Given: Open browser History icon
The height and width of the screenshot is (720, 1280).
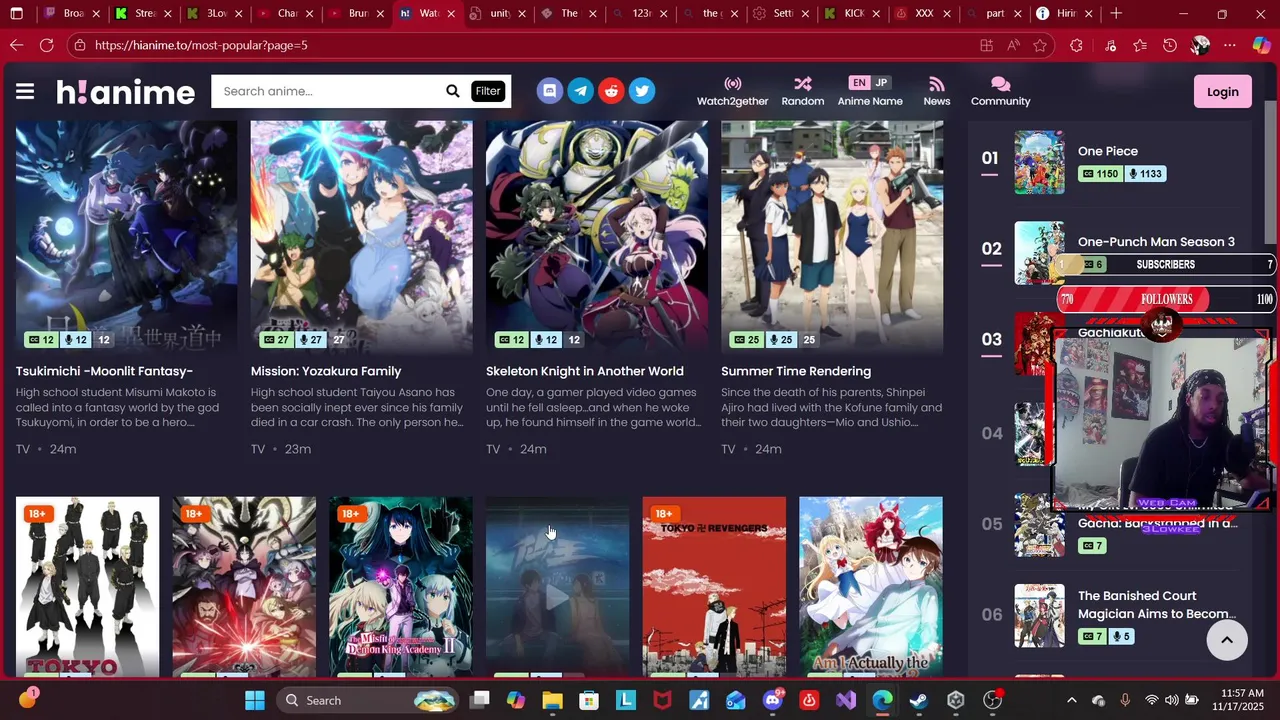Looking at the screenshot, I should [1169, 45].
